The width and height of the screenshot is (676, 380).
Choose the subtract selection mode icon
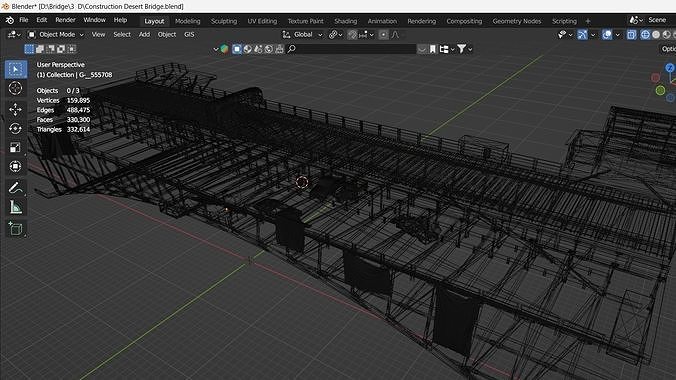50,49
